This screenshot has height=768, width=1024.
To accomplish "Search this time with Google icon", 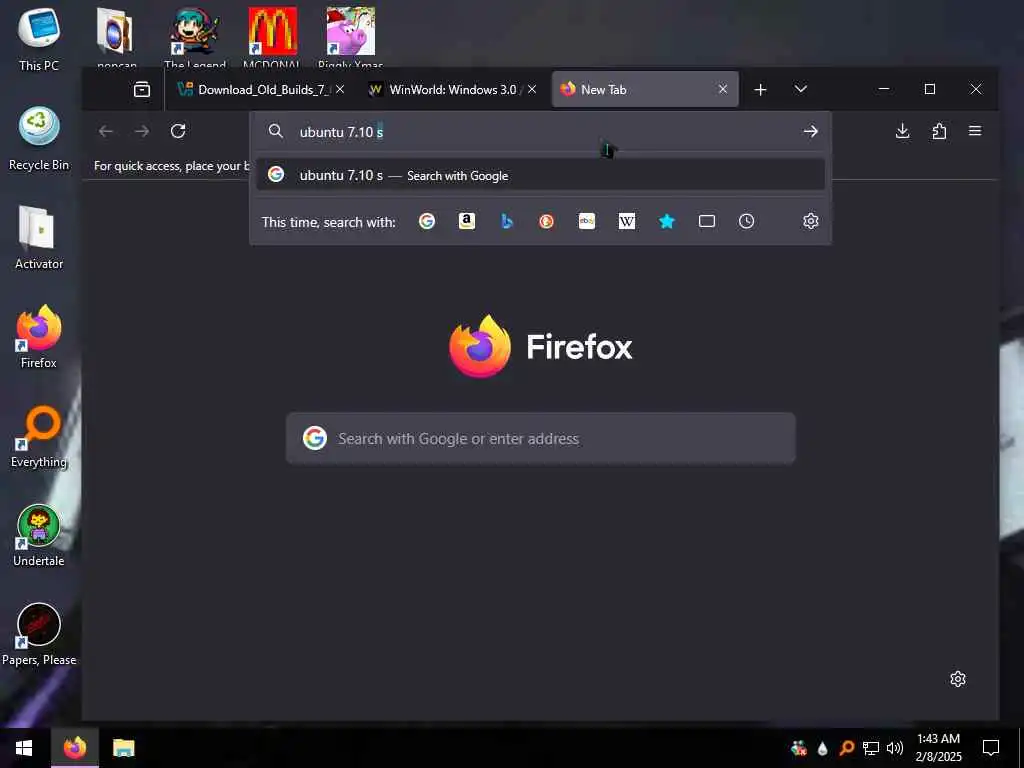I will [x=426, y=221].
